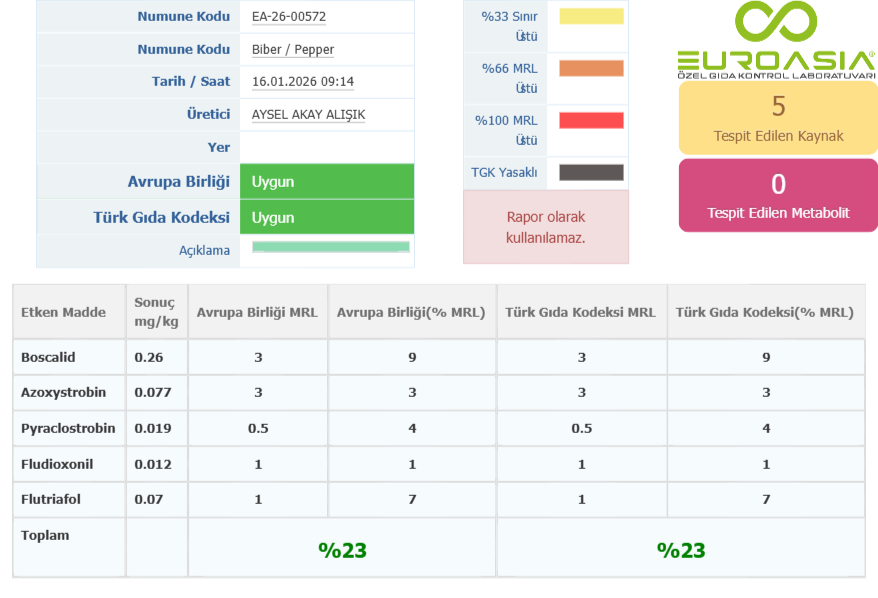Click the Sonuç mg/kg column header
878x598 pixels.
(155, 312)
